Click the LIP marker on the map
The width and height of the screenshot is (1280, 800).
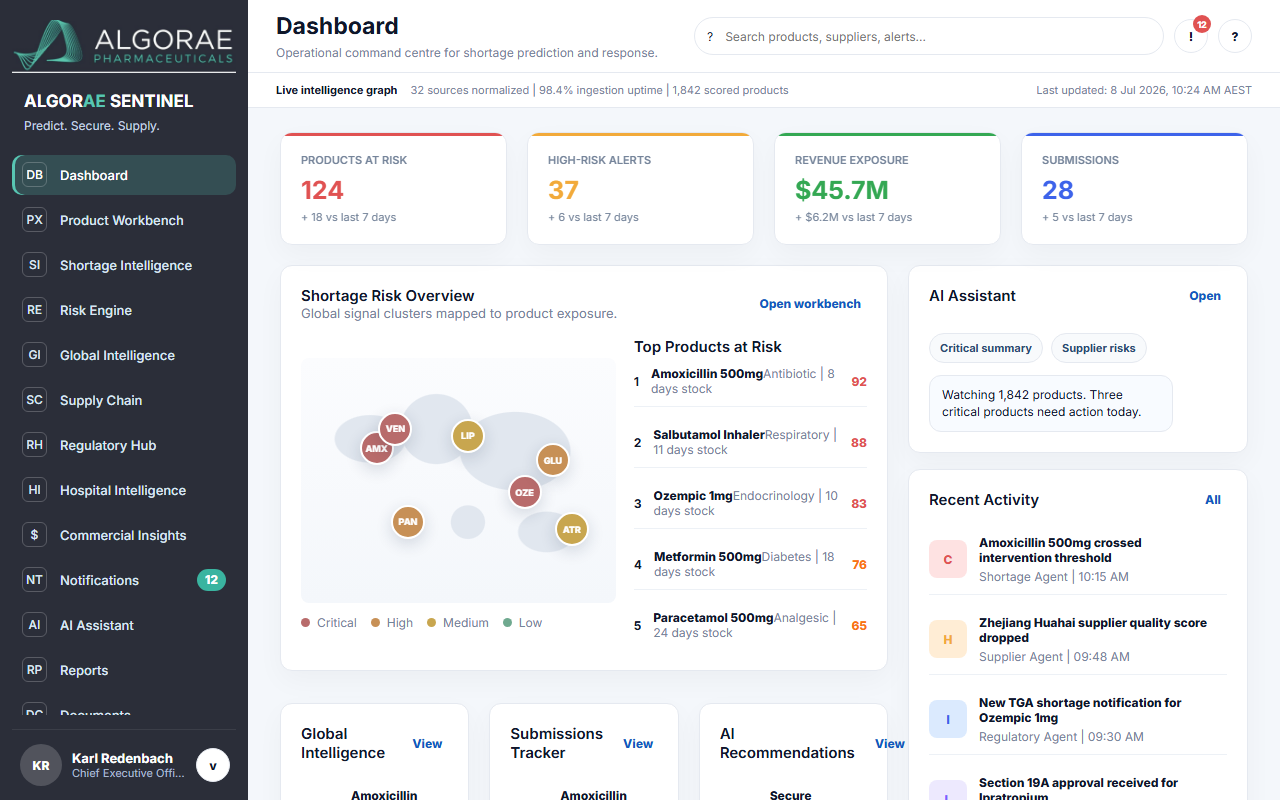pos(467,436)
